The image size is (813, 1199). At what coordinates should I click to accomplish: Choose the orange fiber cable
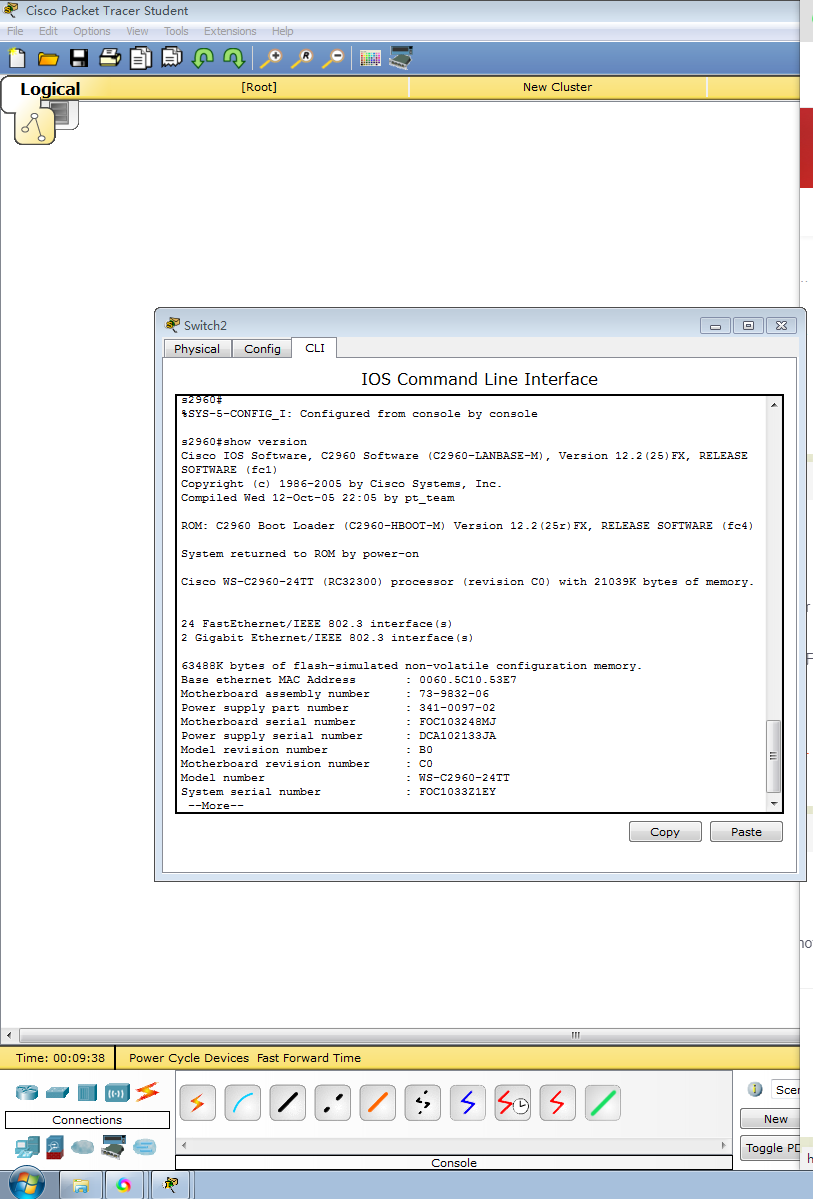tap(378, 1103)
